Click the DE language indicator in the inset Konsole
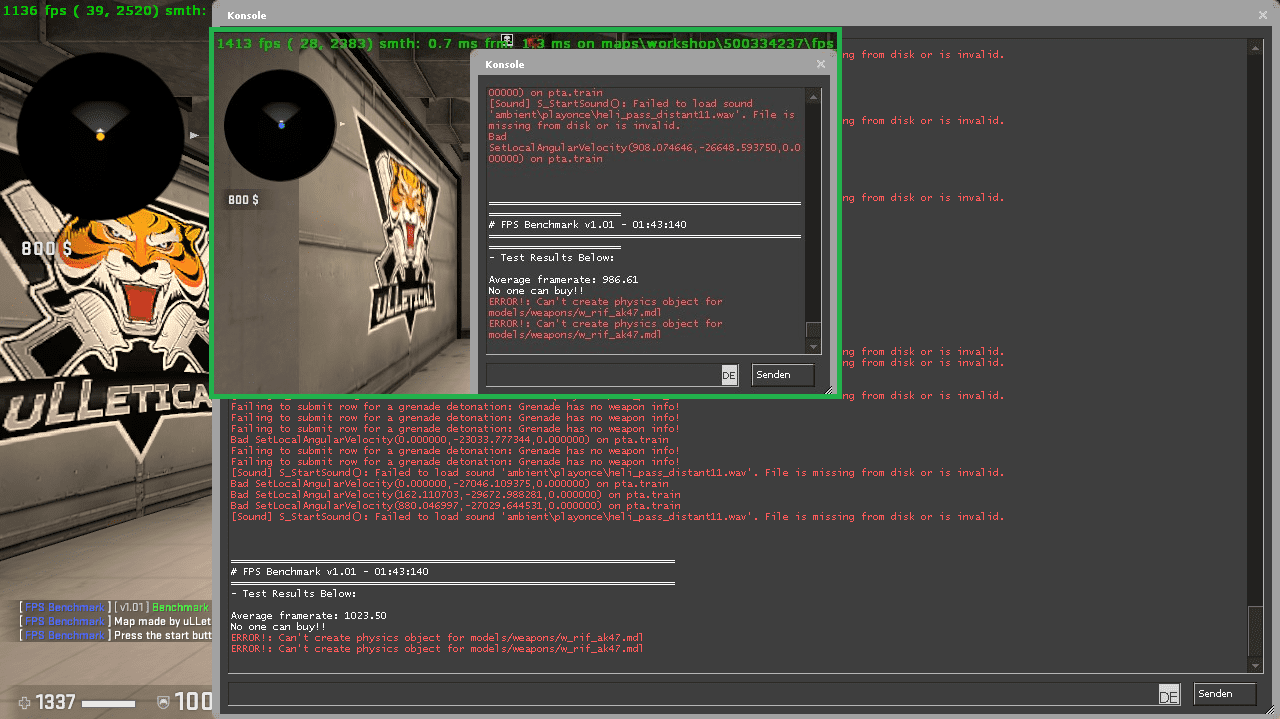This screenshot has height=719, width=1280. [729, 376]
